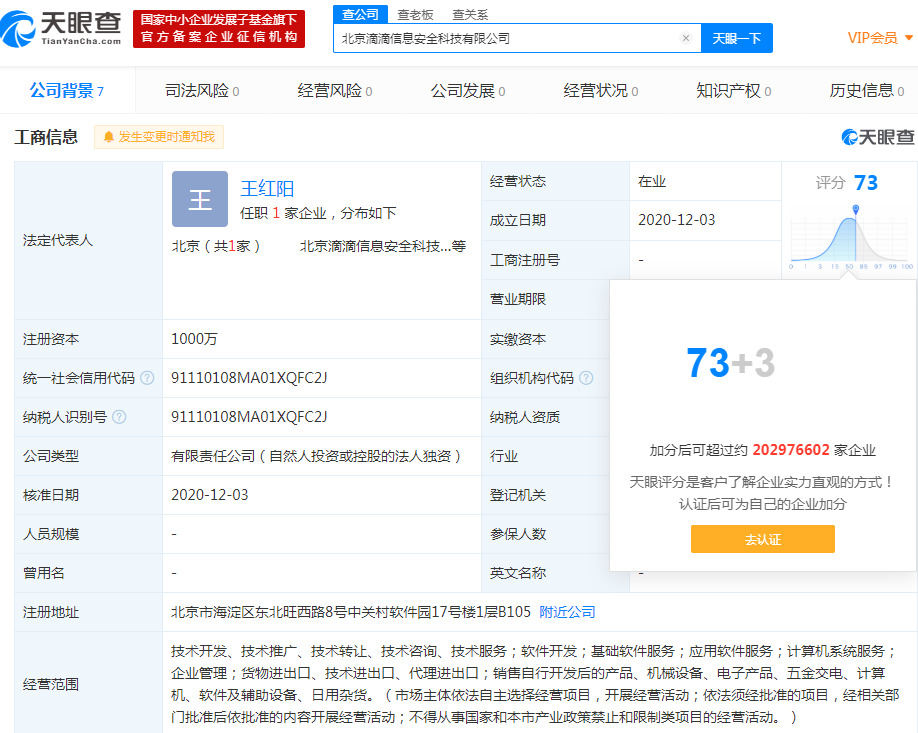
Task: Click the 去认证 button
Action: coord(762,539)
